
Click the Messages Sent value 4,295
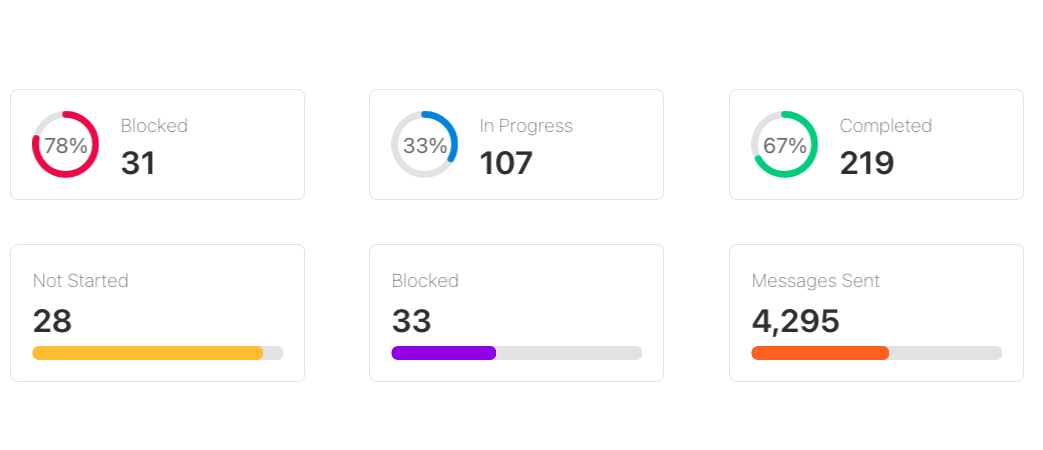(x=795, y=321)
